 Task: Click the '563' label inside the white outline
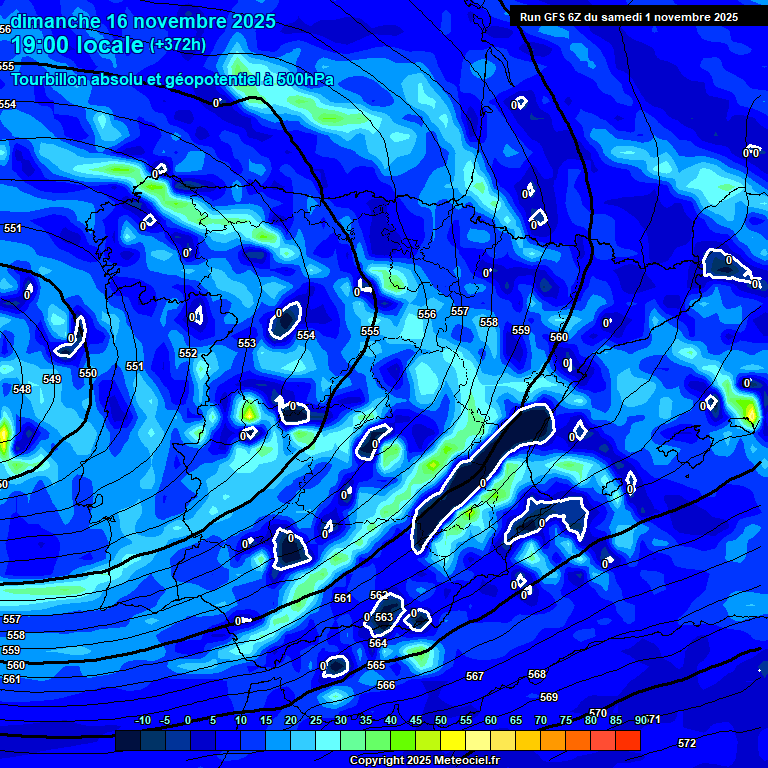coord(384,617)
